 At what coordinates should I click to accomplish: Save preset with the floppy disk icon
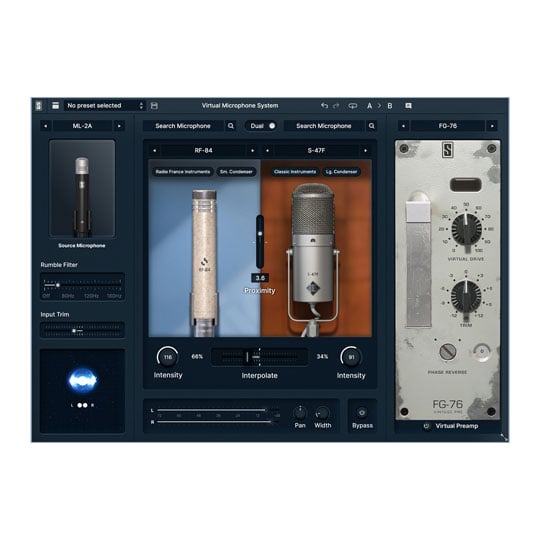154,106
